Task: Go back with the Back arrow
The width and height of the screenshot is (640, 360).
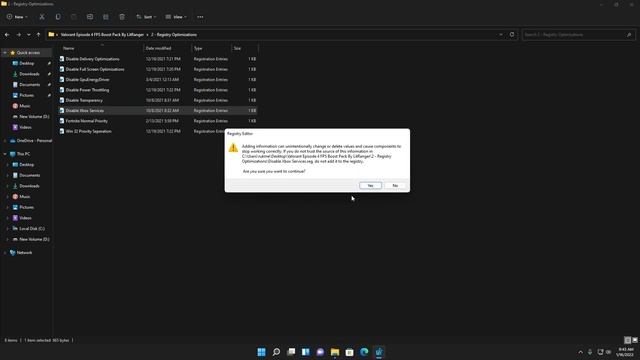Action: tap(7, 35)
